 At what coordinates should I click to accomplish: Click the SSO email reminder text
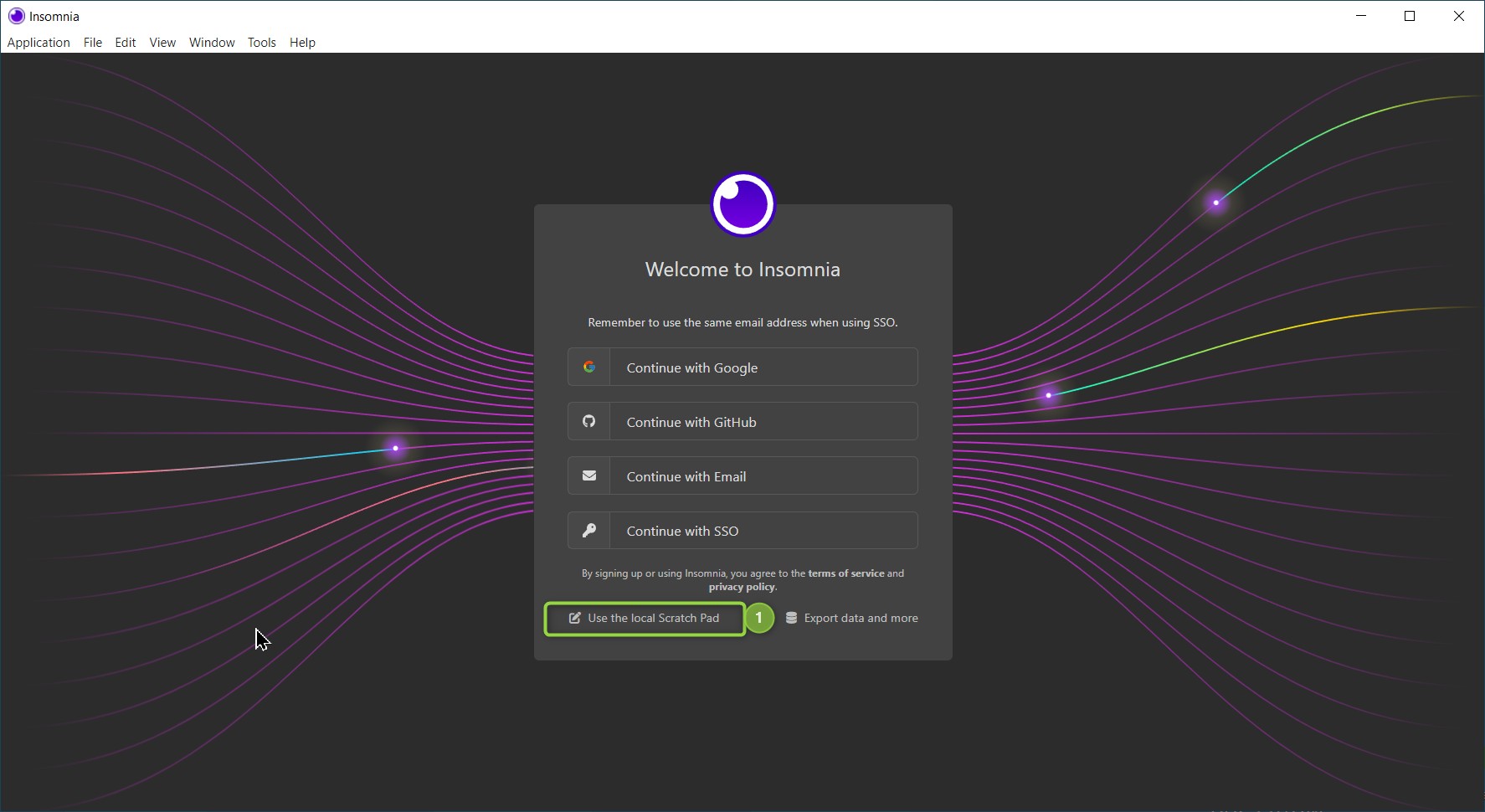tap(742, 322)
